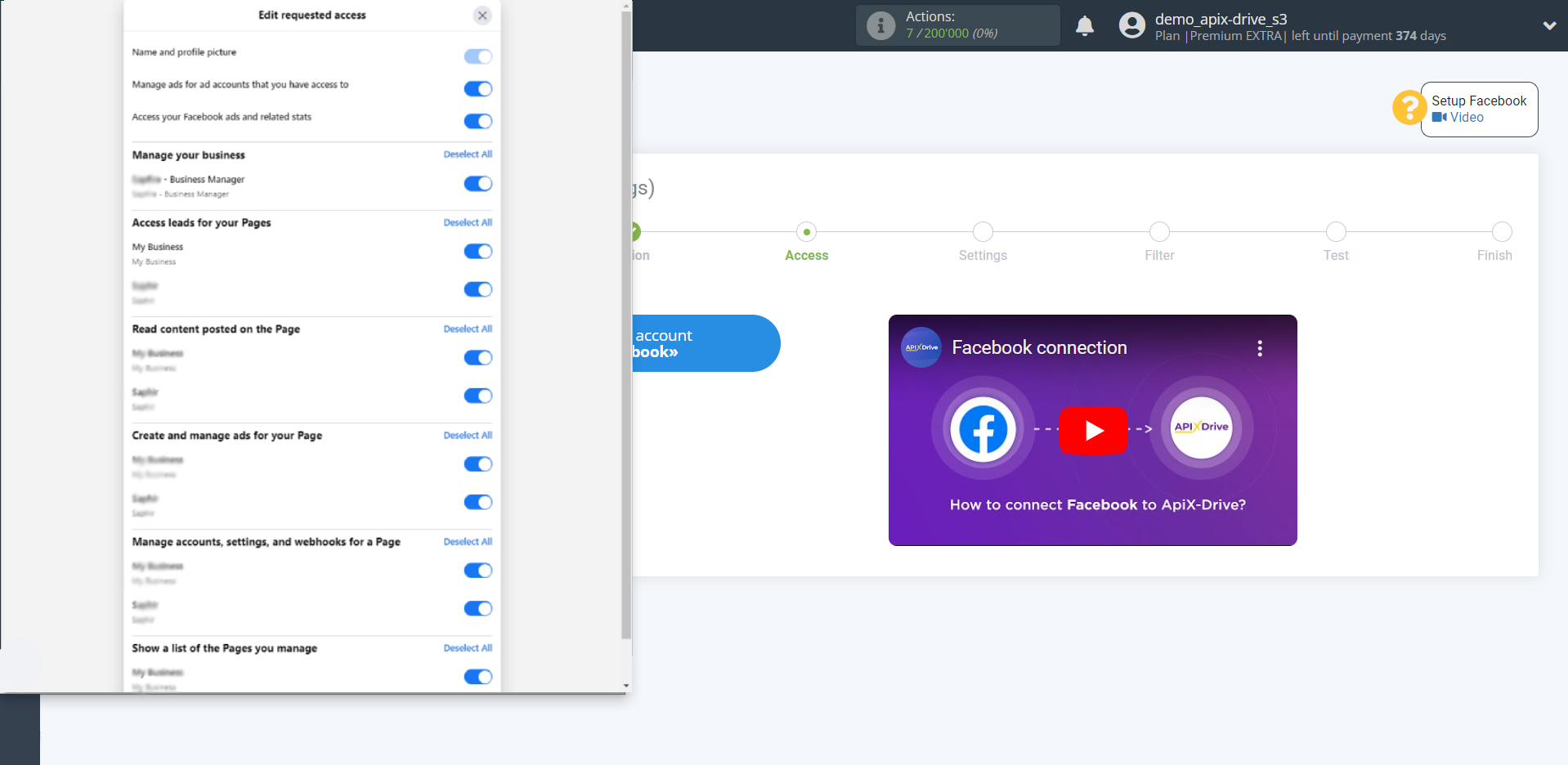Viewport: 1568px width, 765px height.
Task: Toggle the Business Manager switch
Action: 478,184
